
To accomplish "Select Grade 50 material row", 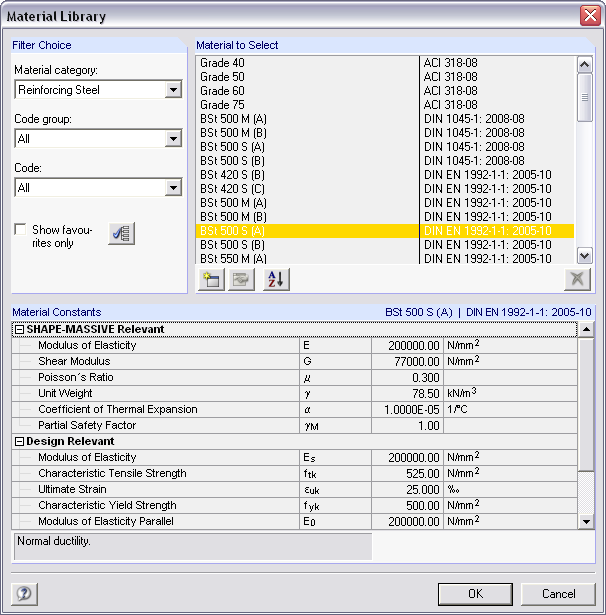I will (385, 77).
